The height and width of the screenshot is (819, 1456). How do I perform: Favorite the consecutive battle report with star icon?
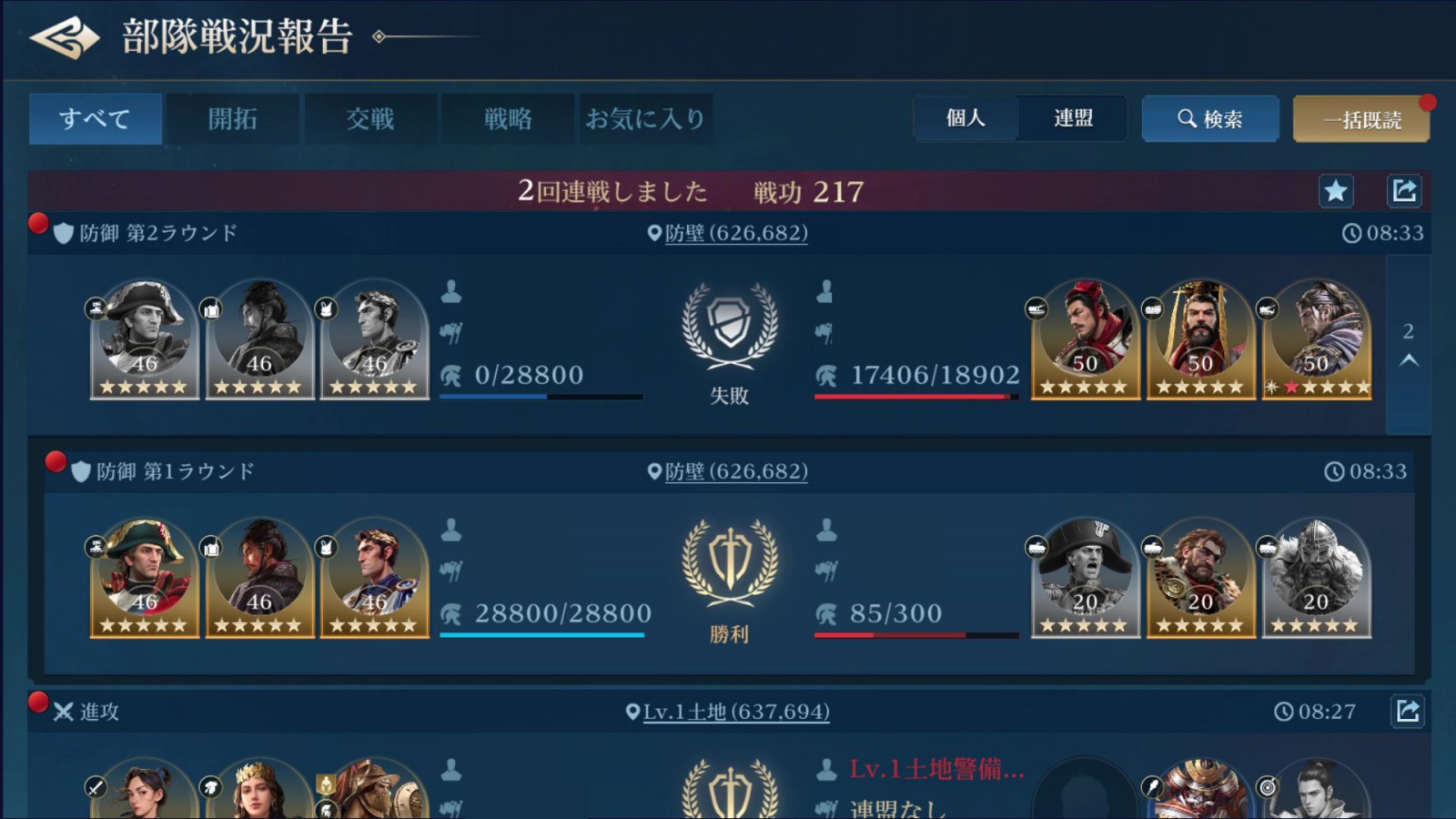[x=1336, y=191]
